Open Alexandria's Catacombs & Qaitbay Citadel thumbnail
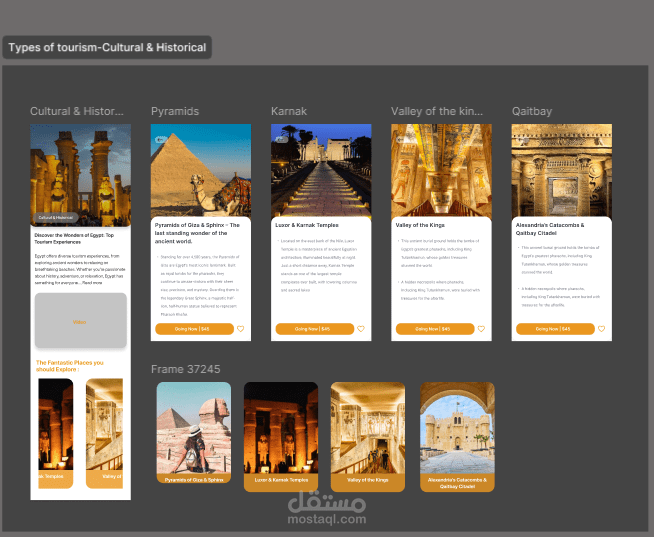 pos(458,437)
